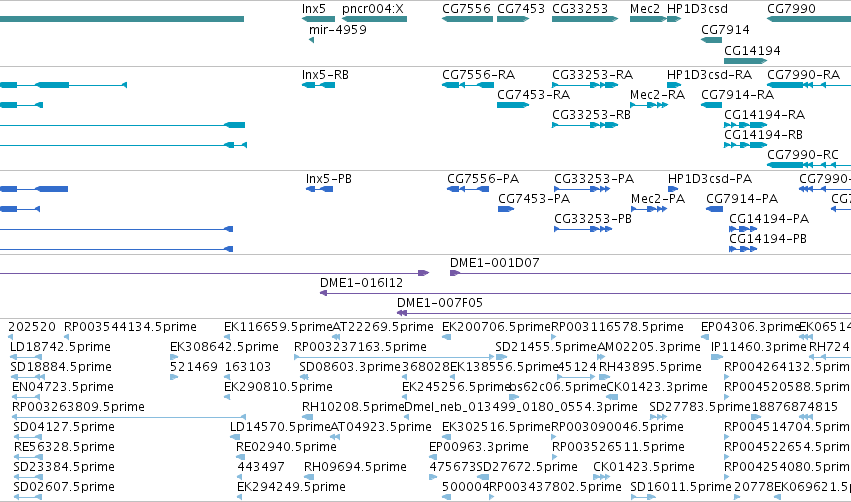This screenshot has height=502, width=851.
Task: Click the HP1D3csd gene feature
Action: [x=674, y=19]
